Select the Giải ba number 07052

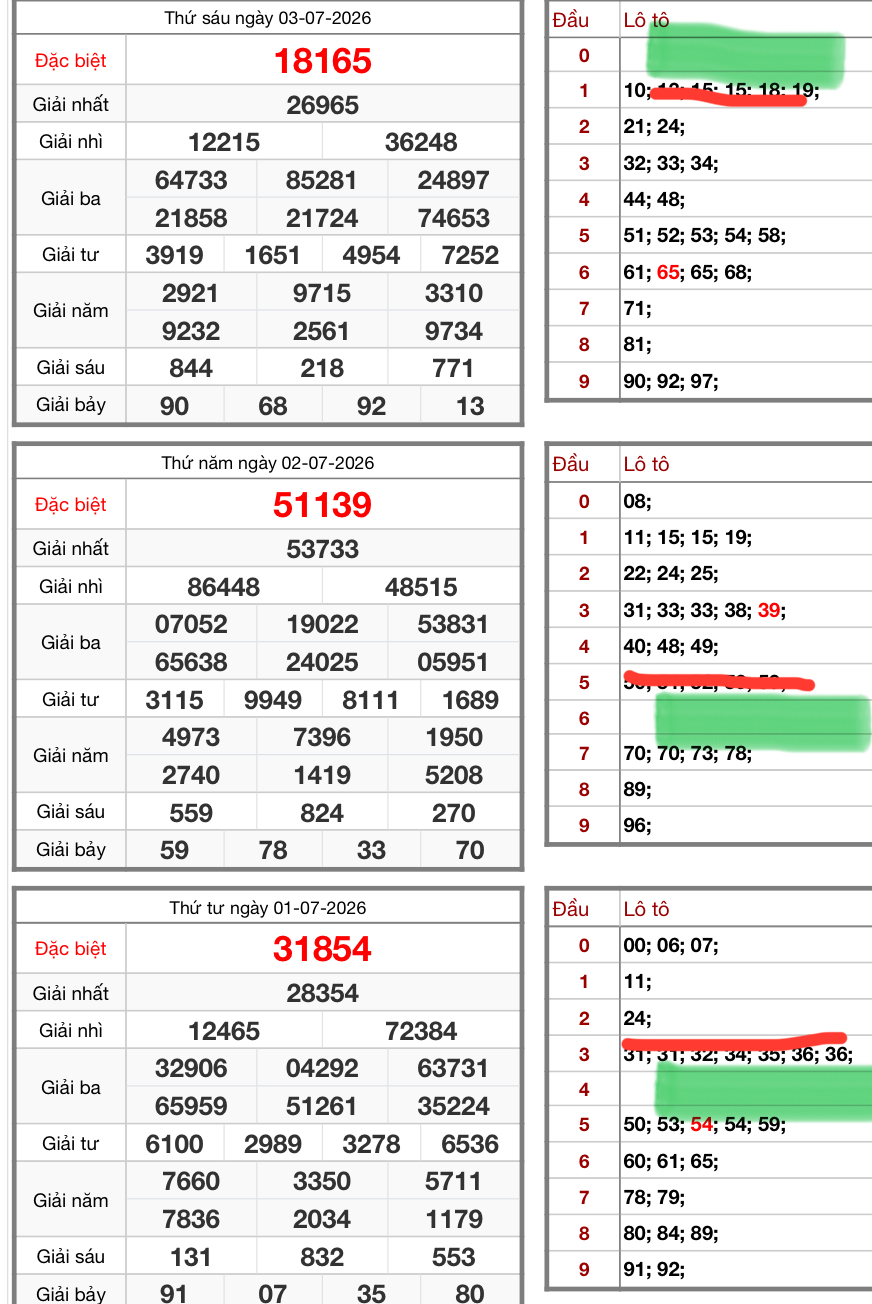click(x=191, y=624)
